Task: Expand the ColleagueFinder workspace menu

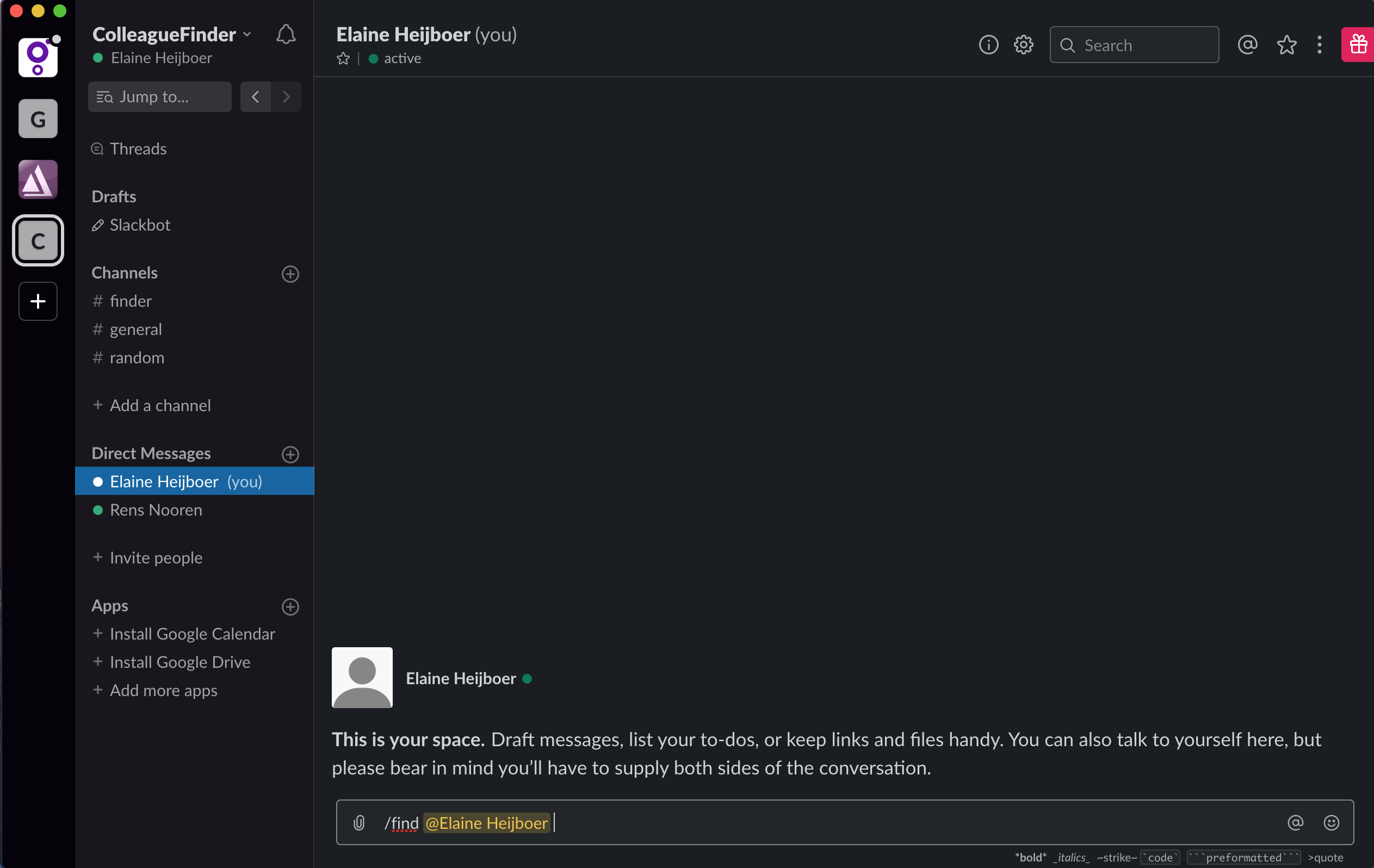Action: click(172, 34)
